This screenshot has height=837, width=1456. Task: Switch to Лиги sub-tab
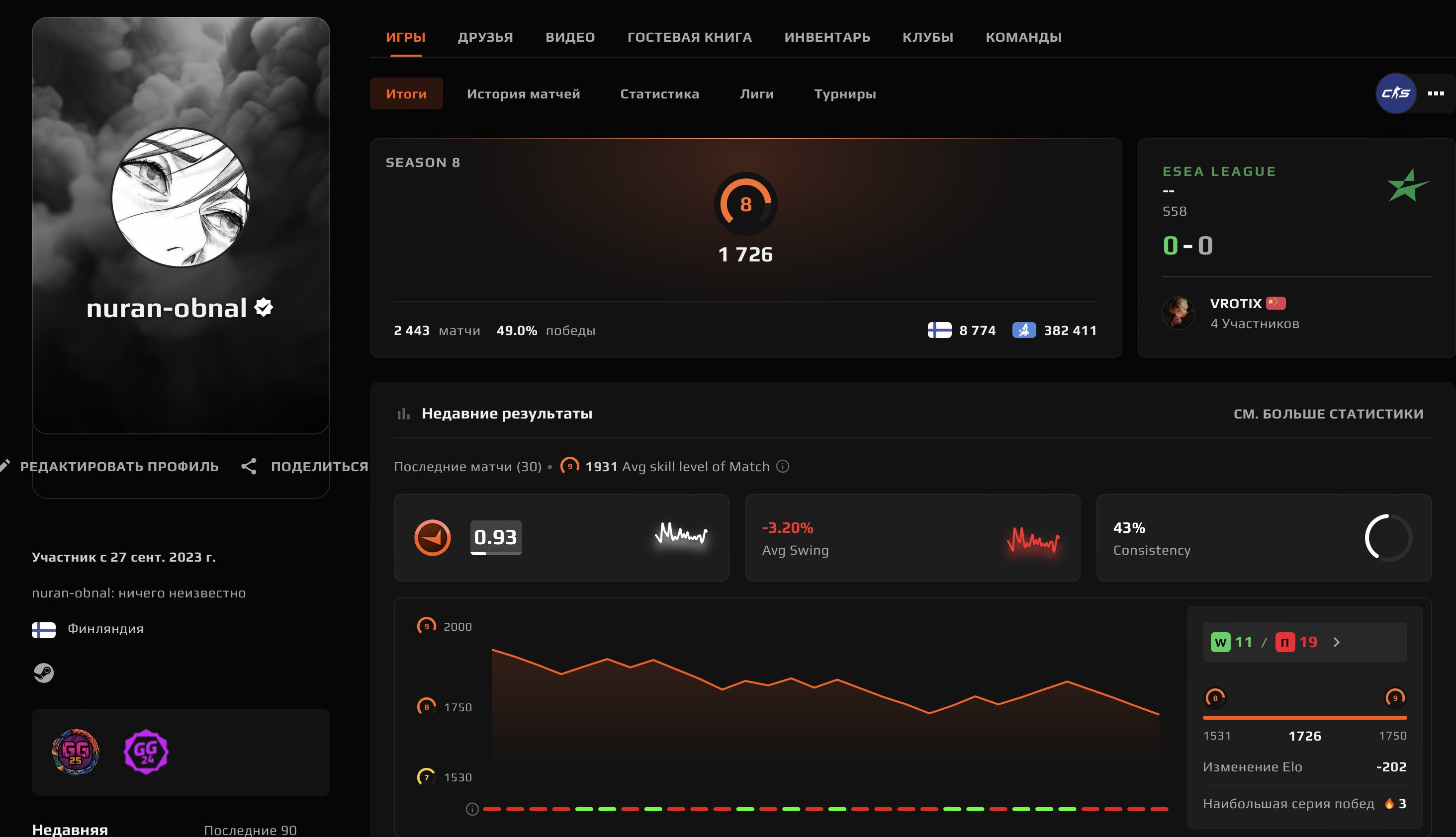(x=757, y=93)
